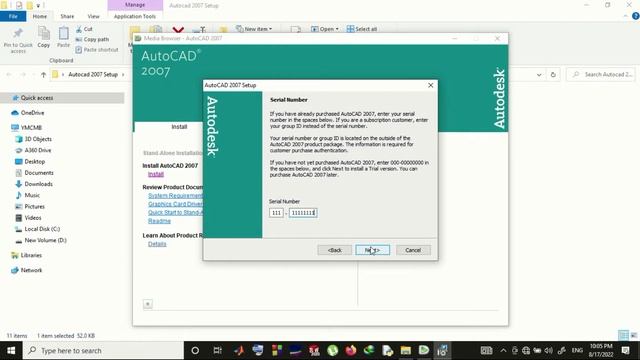Open the System Requirements link
640x360 pixels.
point(176,196)
